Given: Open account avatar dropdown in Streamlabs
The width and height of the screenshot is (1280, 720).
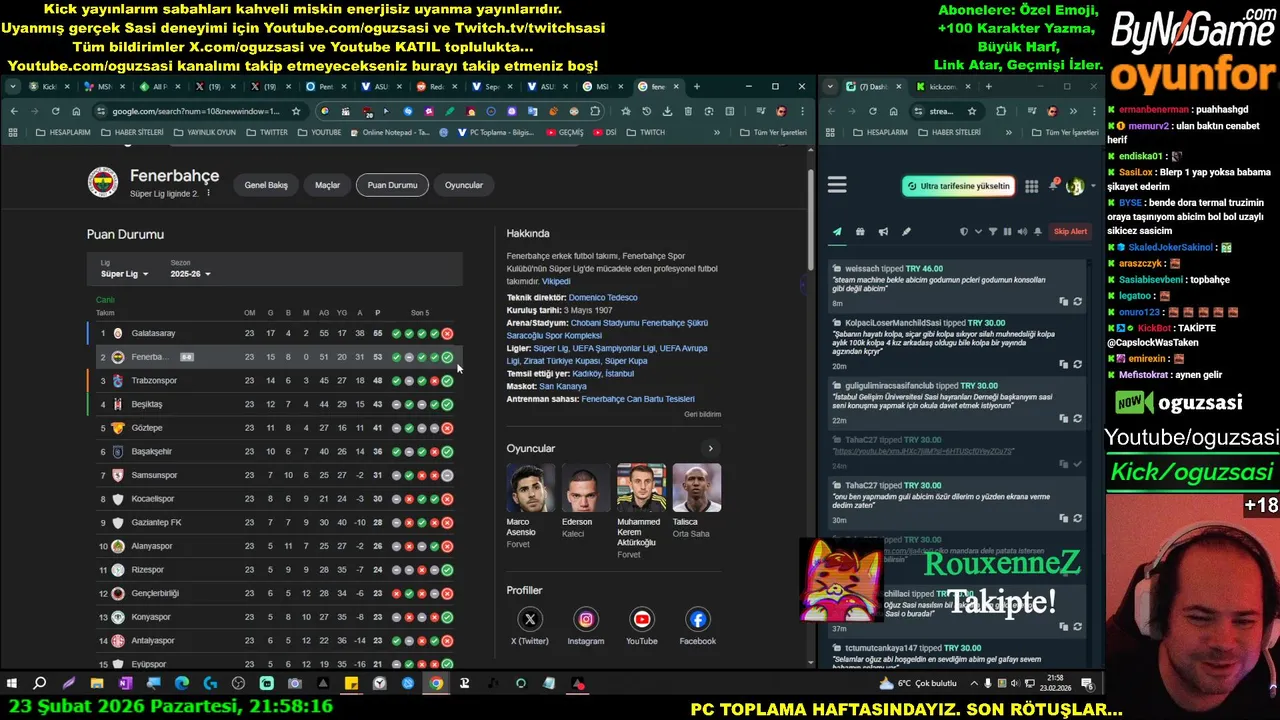Looking at the screenshot, I should (1078, 186).
